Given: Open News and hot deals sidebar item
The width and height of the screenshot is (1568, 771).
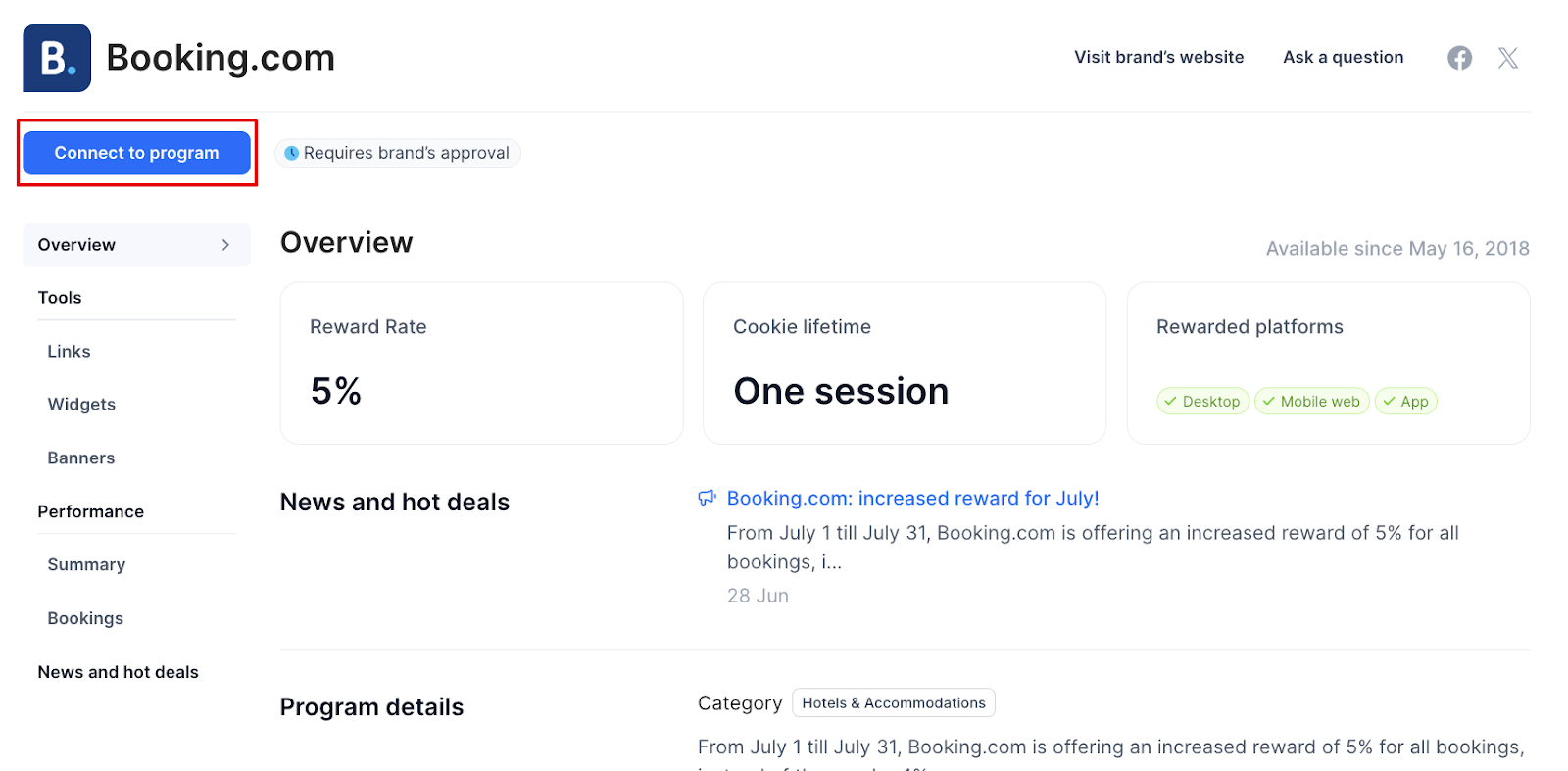Looking at the screenshot, I should click(x=118, y=672).
